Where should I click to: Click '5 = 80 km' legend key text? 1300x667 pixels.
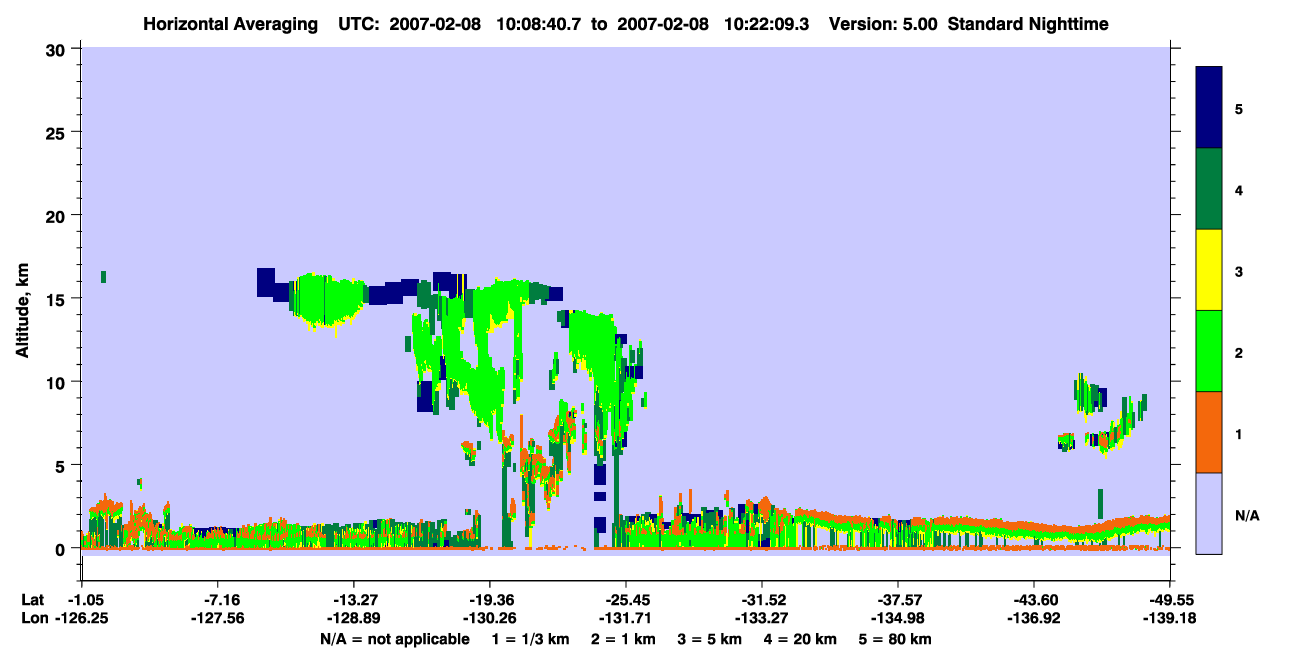click(x=893, y=639)
